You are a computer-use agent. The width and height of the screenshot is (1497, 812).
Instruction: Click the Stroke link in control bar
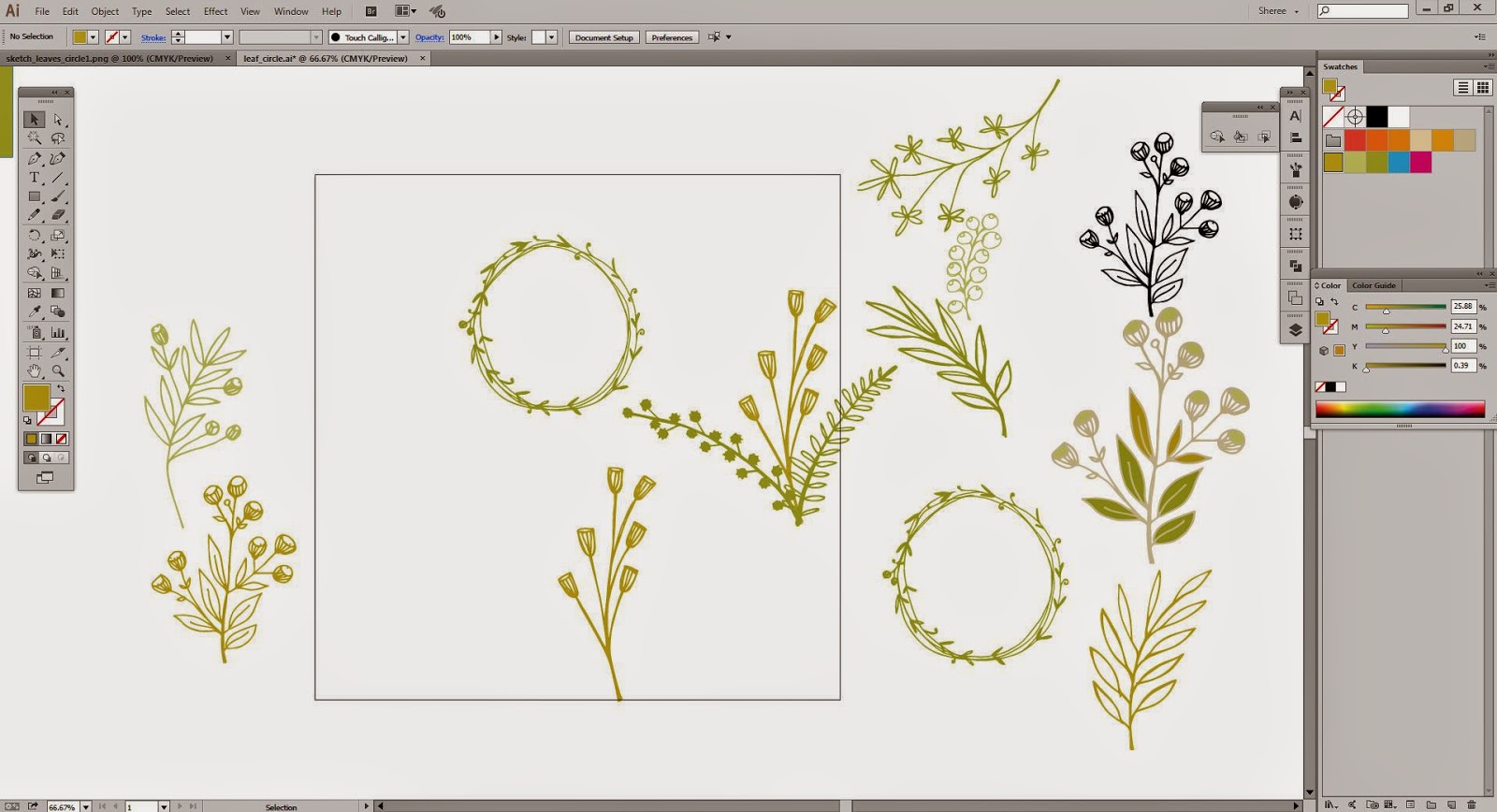153,37
